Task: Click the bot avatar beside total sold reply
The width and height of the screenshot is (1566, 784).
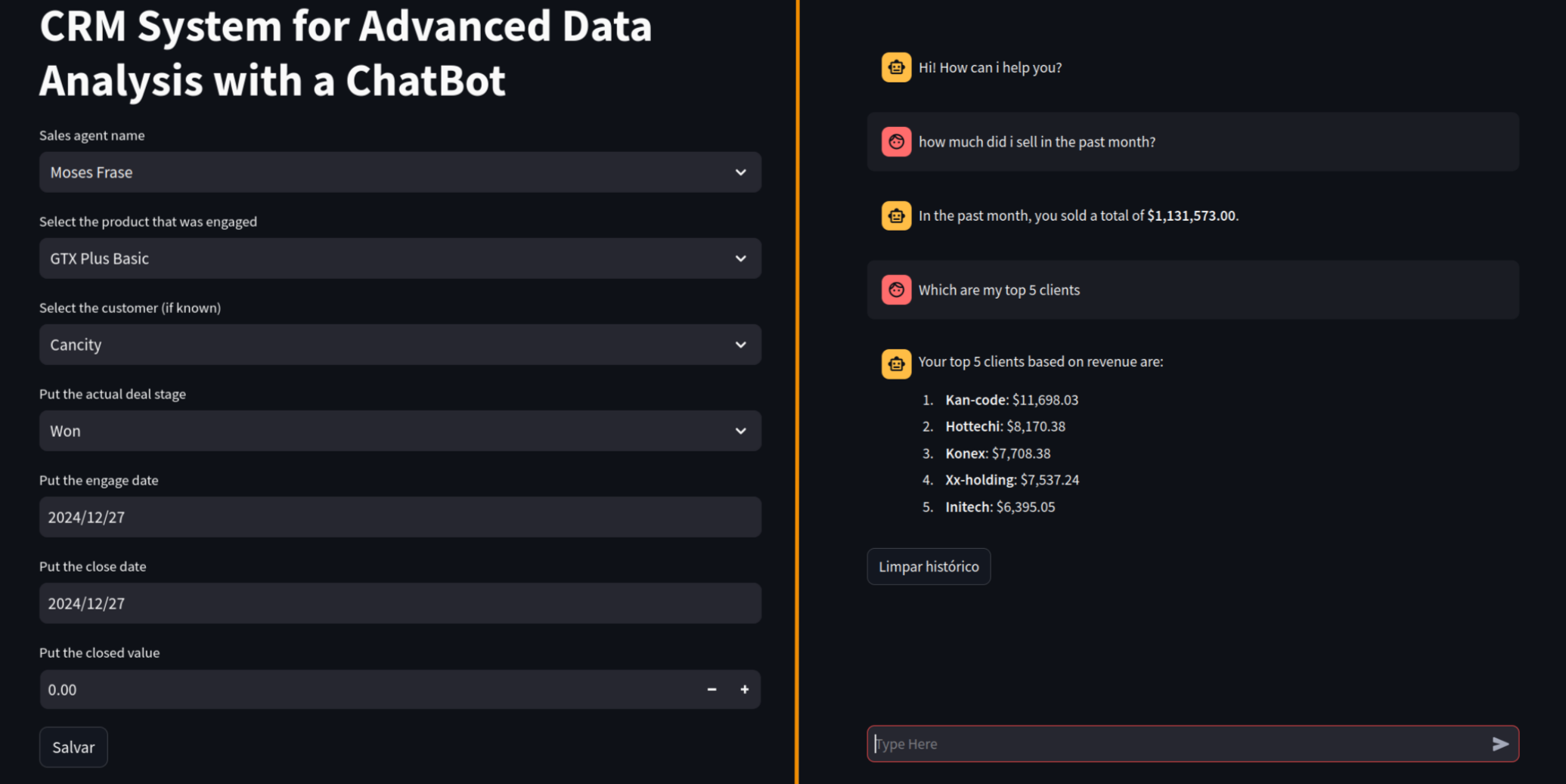Action: click(x=896, y=215)
